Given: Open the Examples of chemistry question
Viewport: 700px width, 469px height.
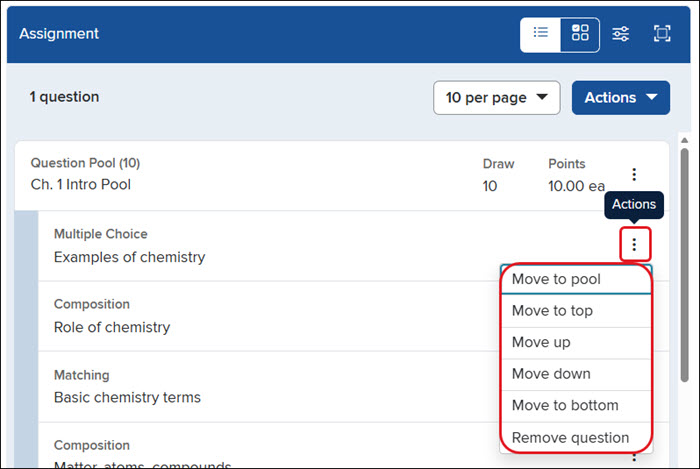Looking at the screenshot, I should tap(129, 257).
